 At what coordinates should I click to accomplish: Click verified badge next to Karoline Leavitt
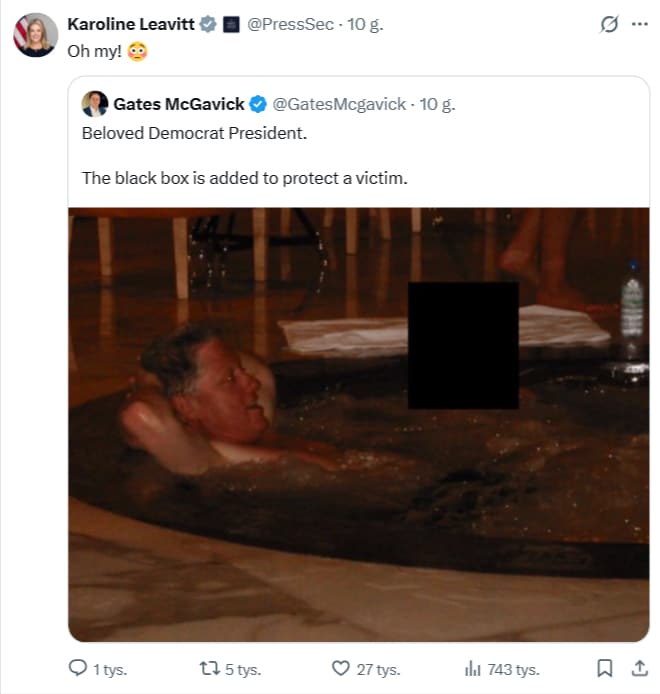tap(207, 24)
